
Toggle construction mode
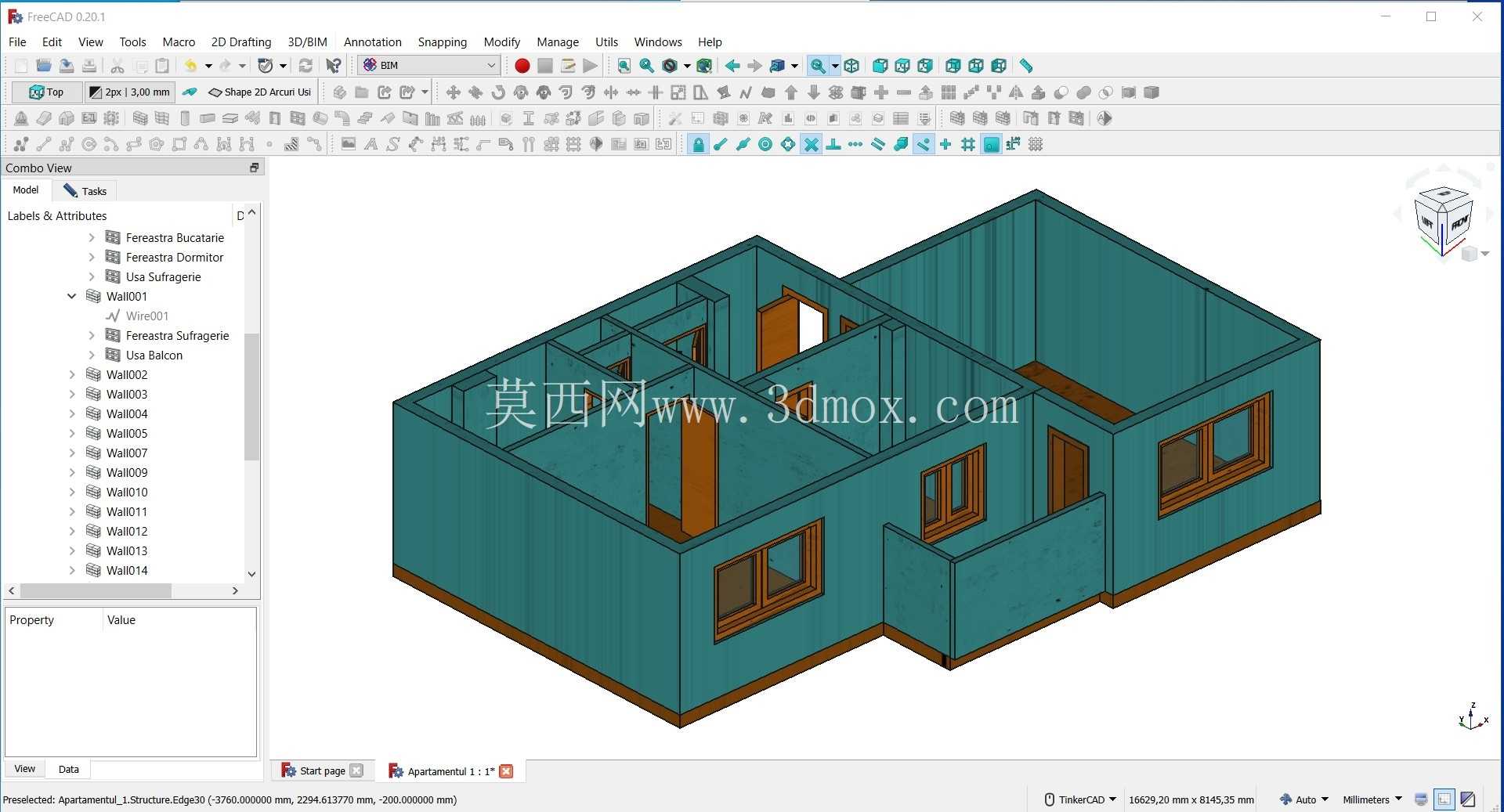coord(190,92)
